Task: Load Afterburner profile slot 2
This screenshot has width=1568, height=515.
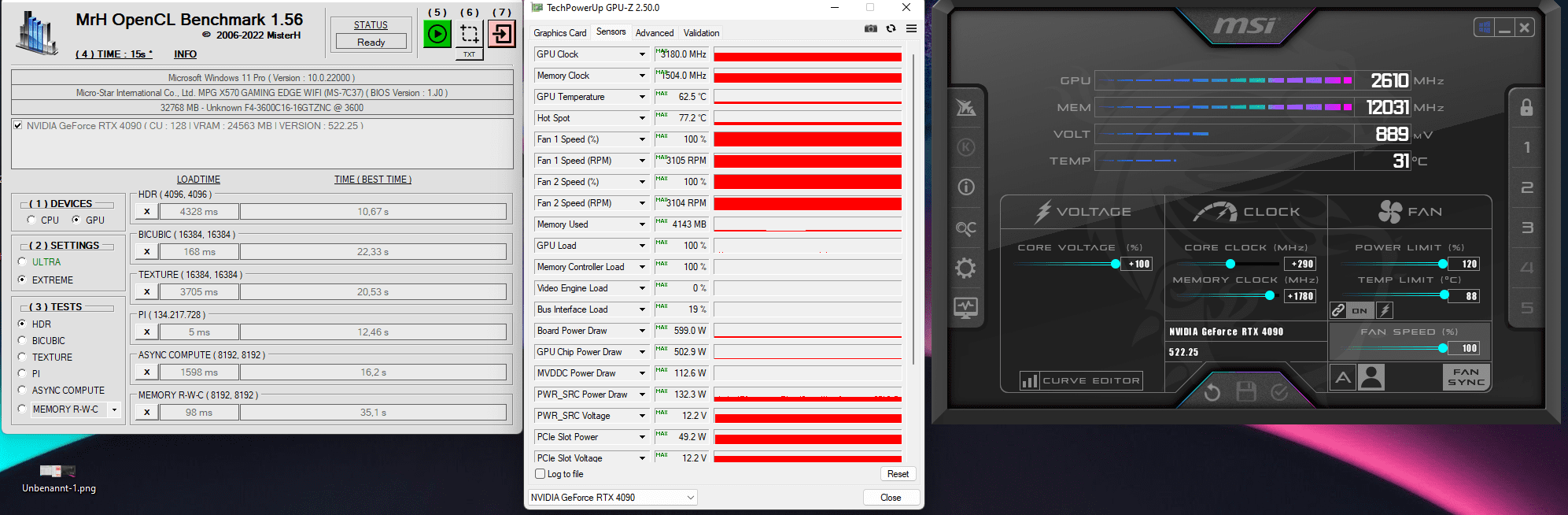Action: pyautogui.click(x=1527, y=187)
